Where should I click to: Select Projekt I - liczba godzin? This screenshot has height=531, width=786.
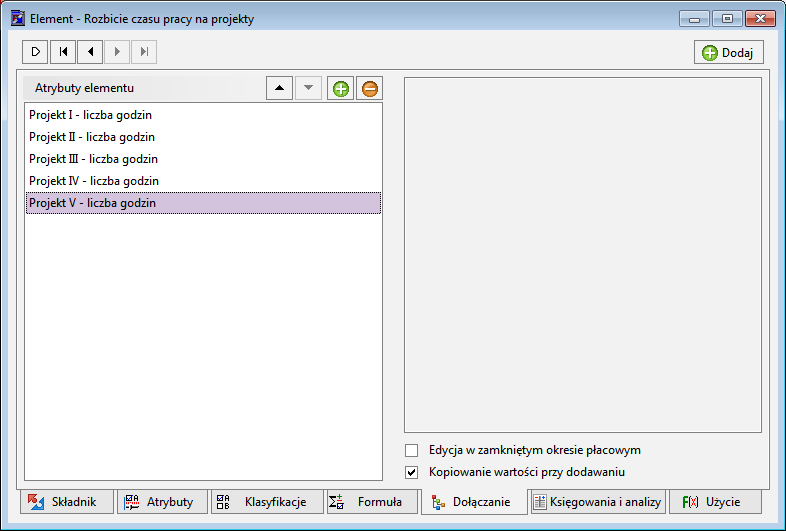pyautogui.click(x=91, y=115)
